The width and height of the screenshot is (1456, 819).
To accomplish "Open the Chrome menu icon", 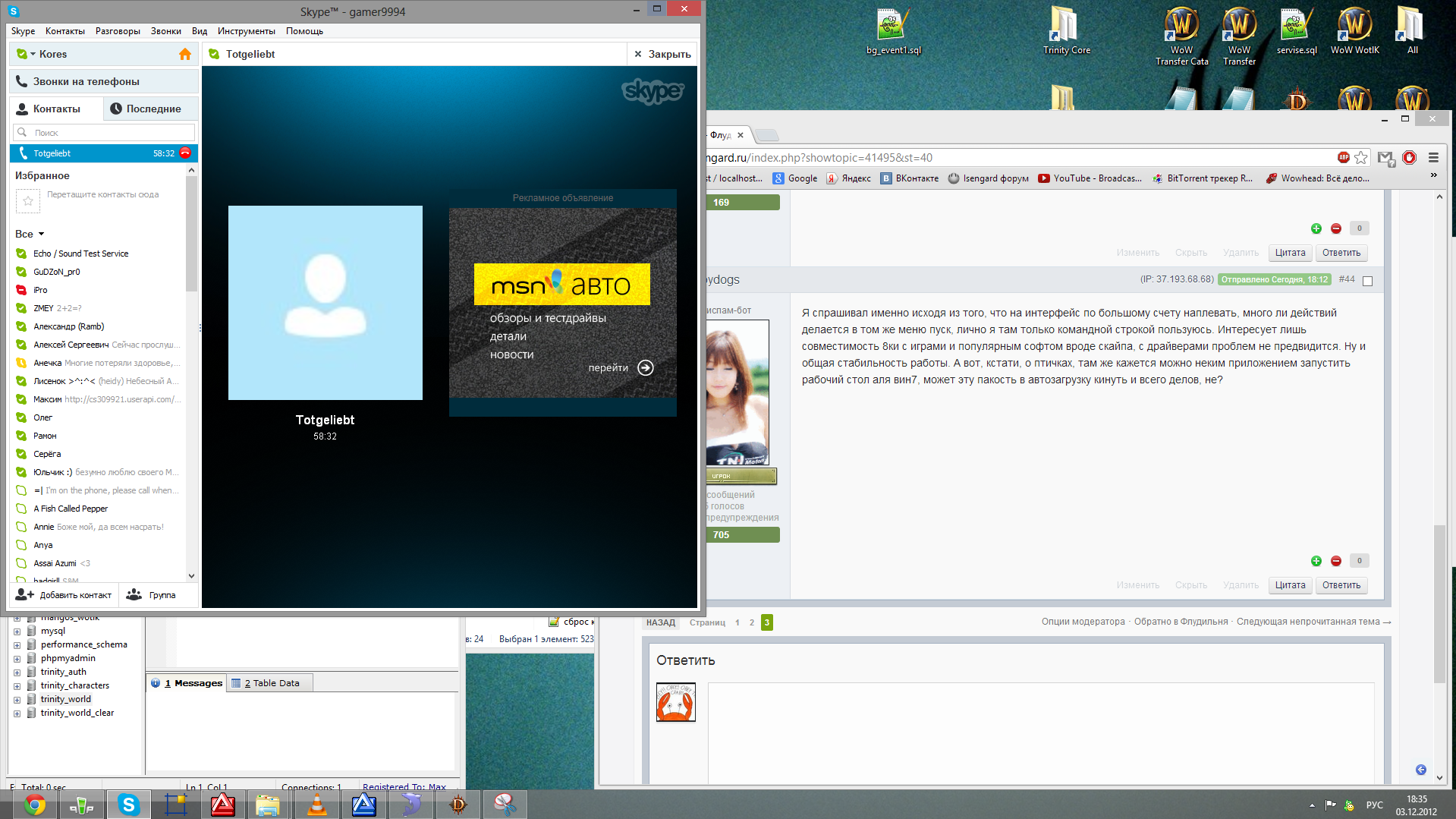I will point(1433,158).
